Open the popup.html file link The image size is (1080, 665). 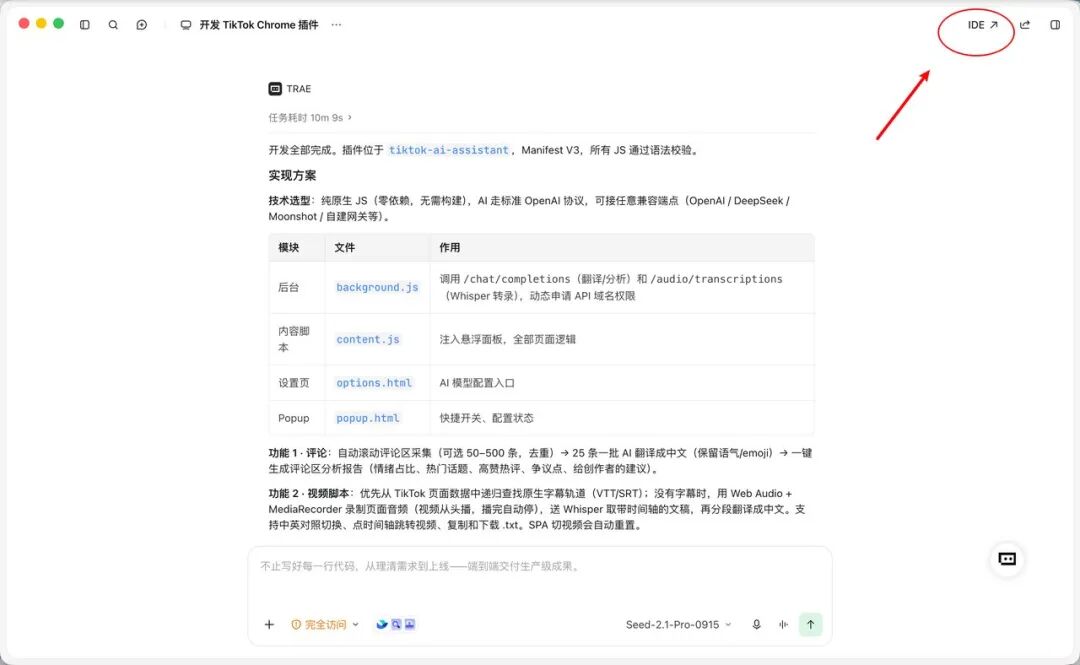point(368,418)
